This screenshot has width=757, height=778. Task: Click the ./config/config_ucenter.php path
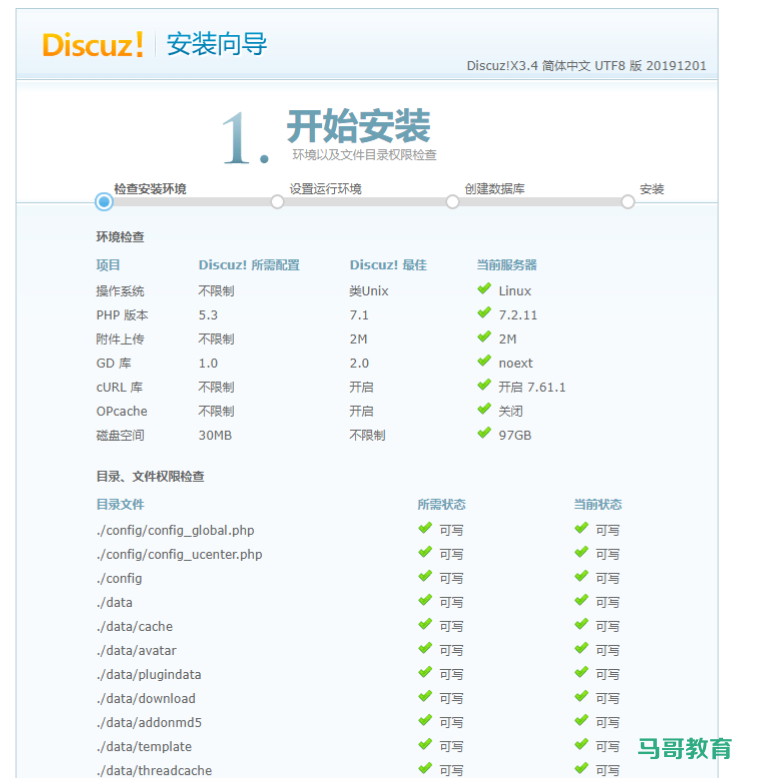click(179, 555)
